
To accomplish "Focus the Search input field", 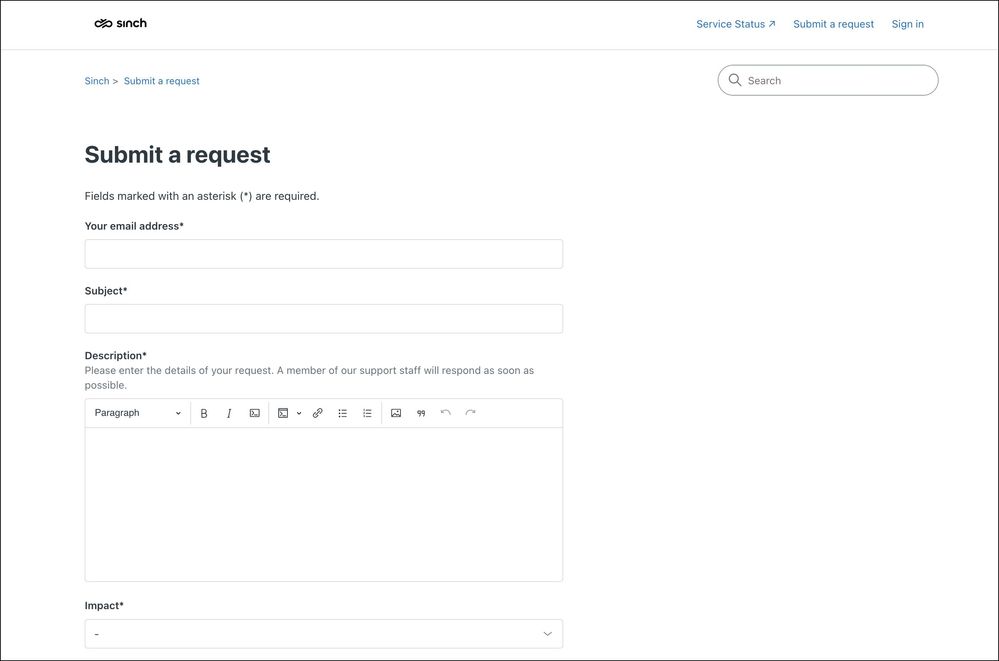I will click(828, 80).
